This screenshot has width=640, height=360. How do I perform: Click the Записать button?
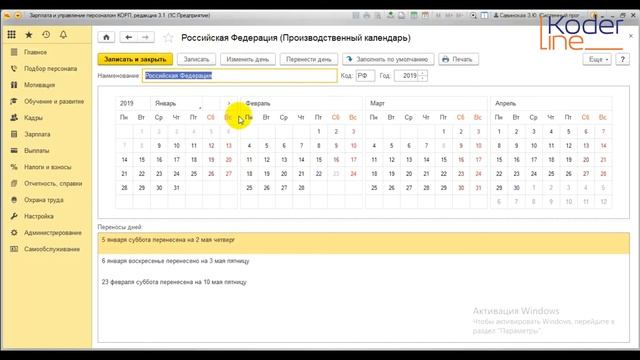tap(196, 59)
